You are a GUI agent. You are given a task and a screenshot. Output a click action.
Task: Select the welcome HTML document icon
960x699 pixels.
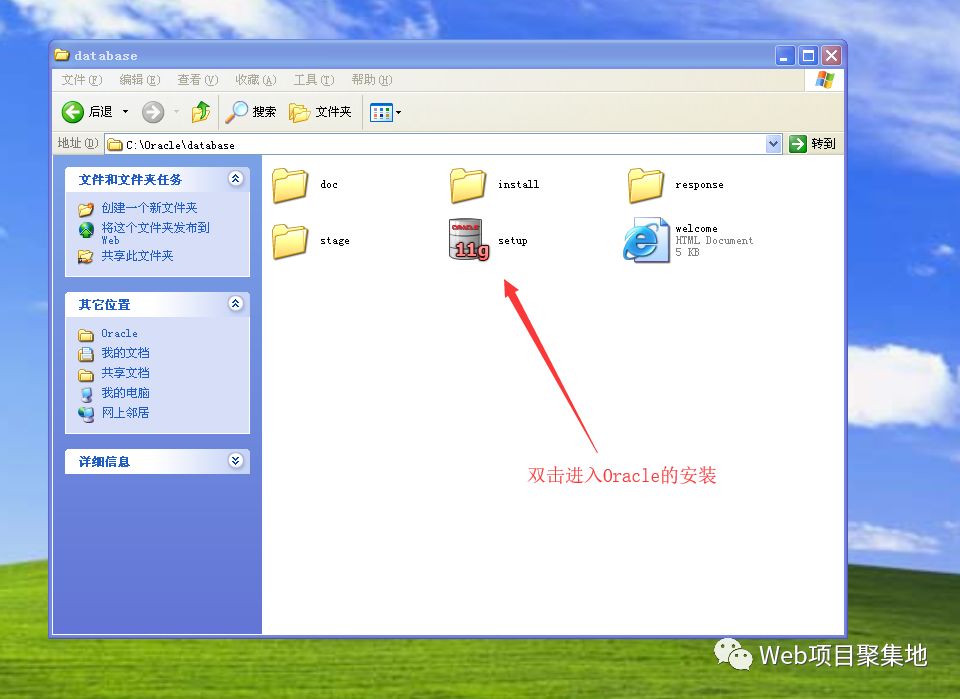[x=647, y=240]
